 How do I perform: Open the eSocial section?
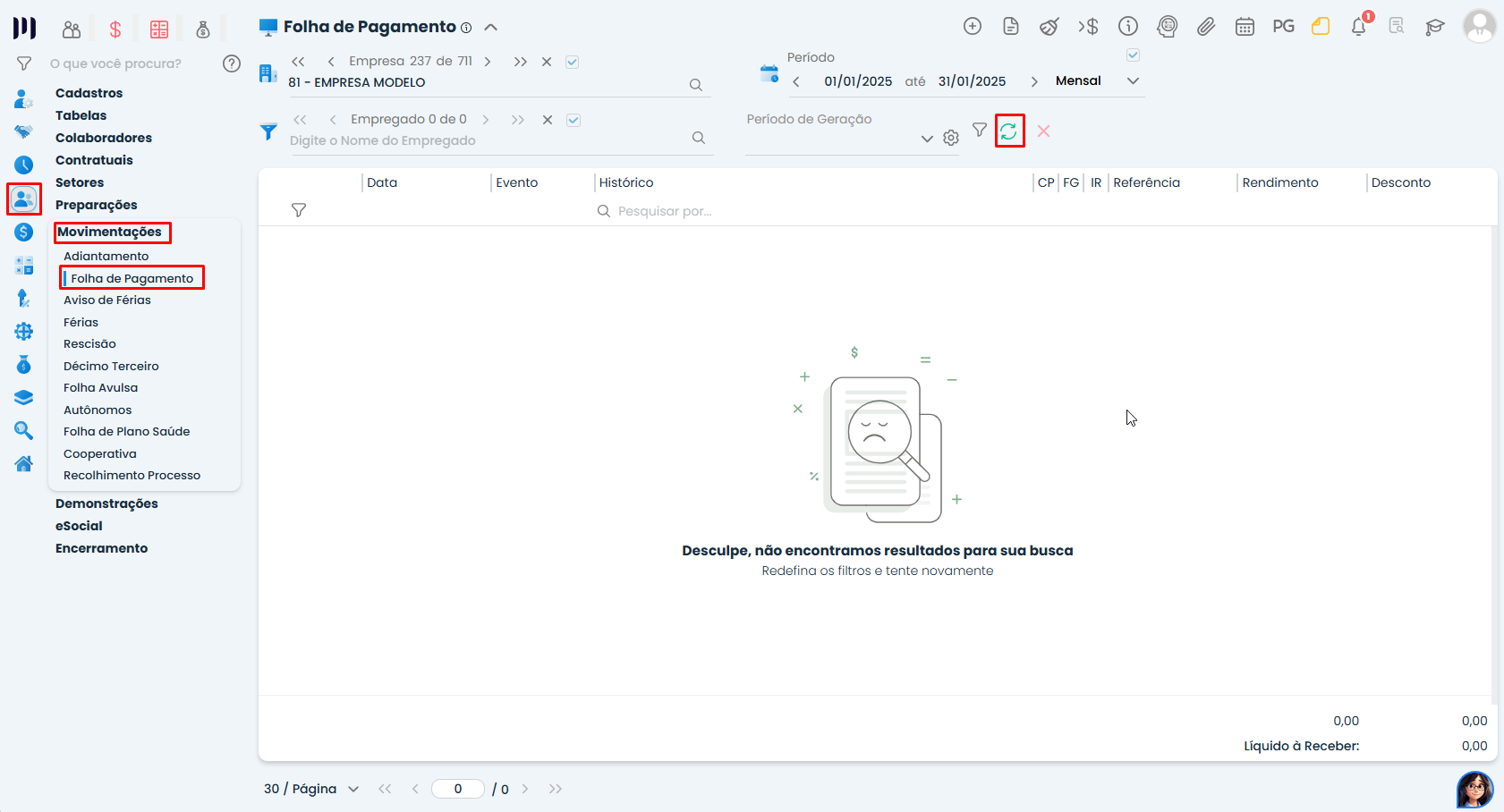[79, 526]
